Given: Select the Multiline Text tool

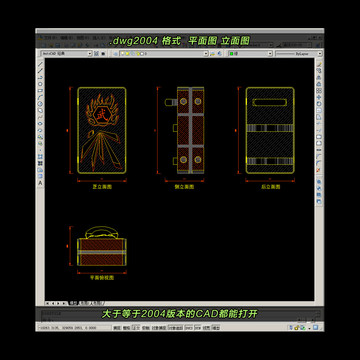Looking at the screenshot, I should (40, 183).
